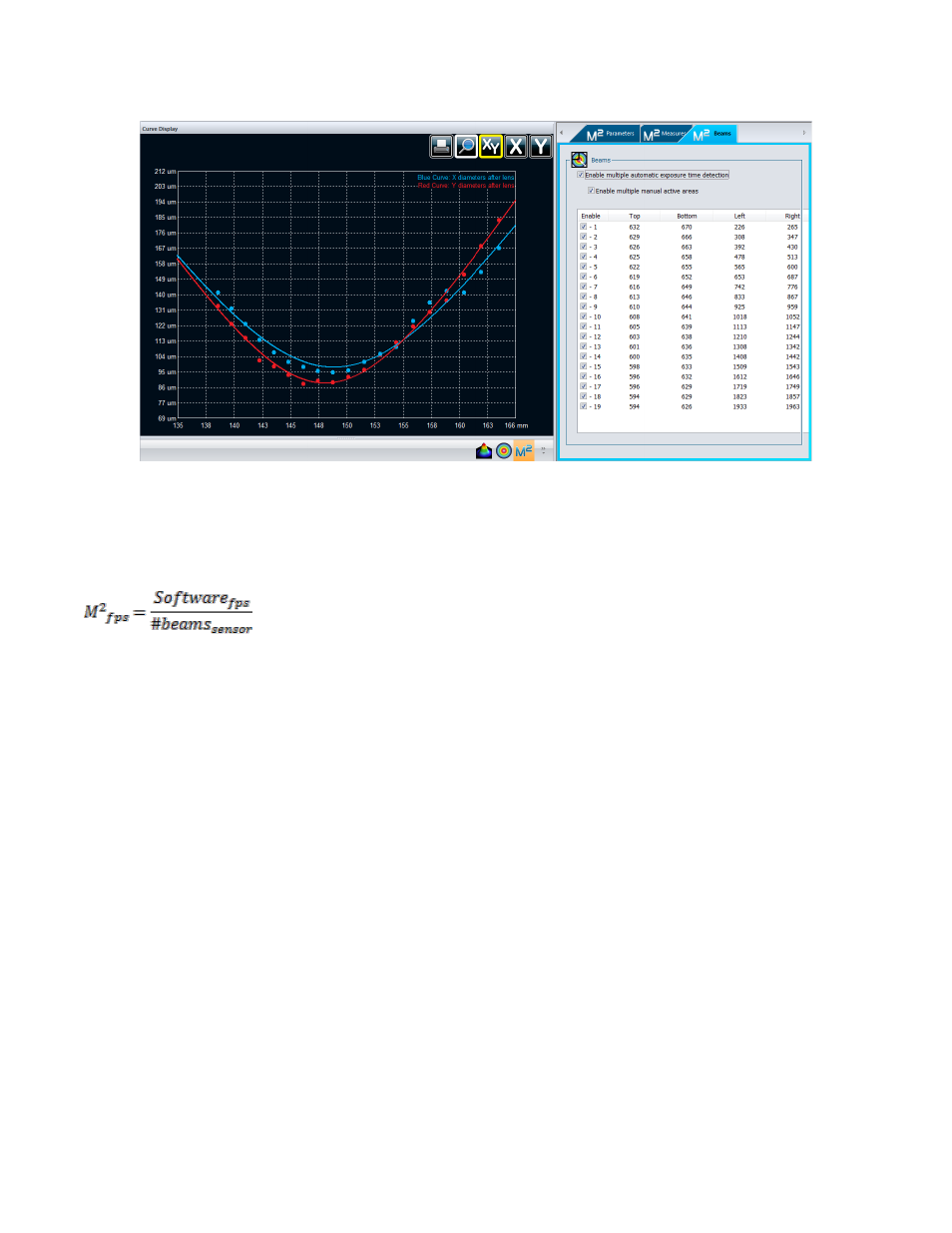952x1233 pixels.
Task: Click the Top column header
Action: pos(635,216)
